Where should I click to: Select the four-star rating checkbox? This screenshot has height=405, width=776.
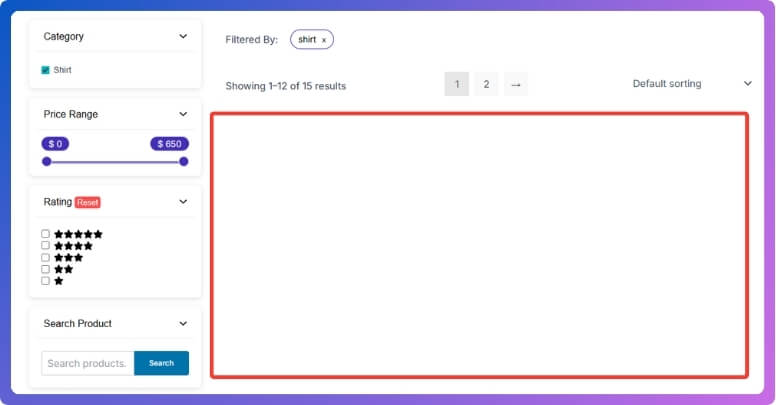(46, 245)
